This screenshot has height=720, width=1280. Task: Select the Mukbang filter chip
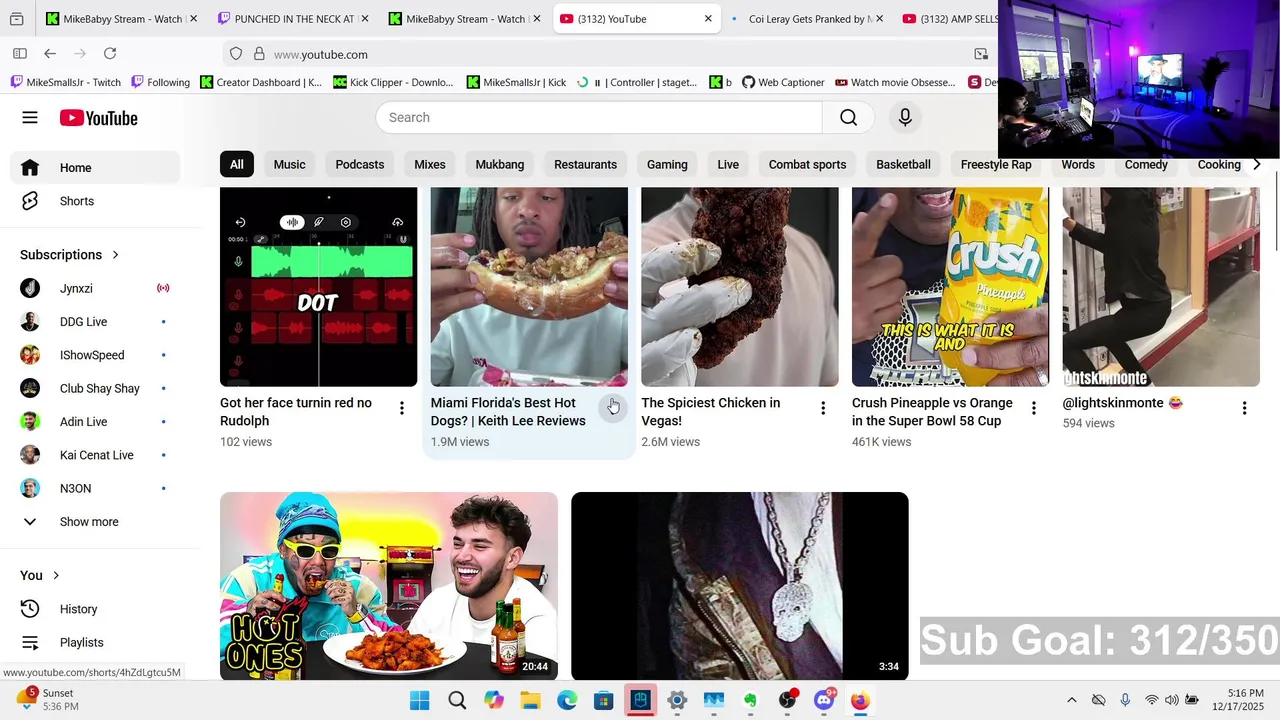pyautogui.click(x=500, y=164)
